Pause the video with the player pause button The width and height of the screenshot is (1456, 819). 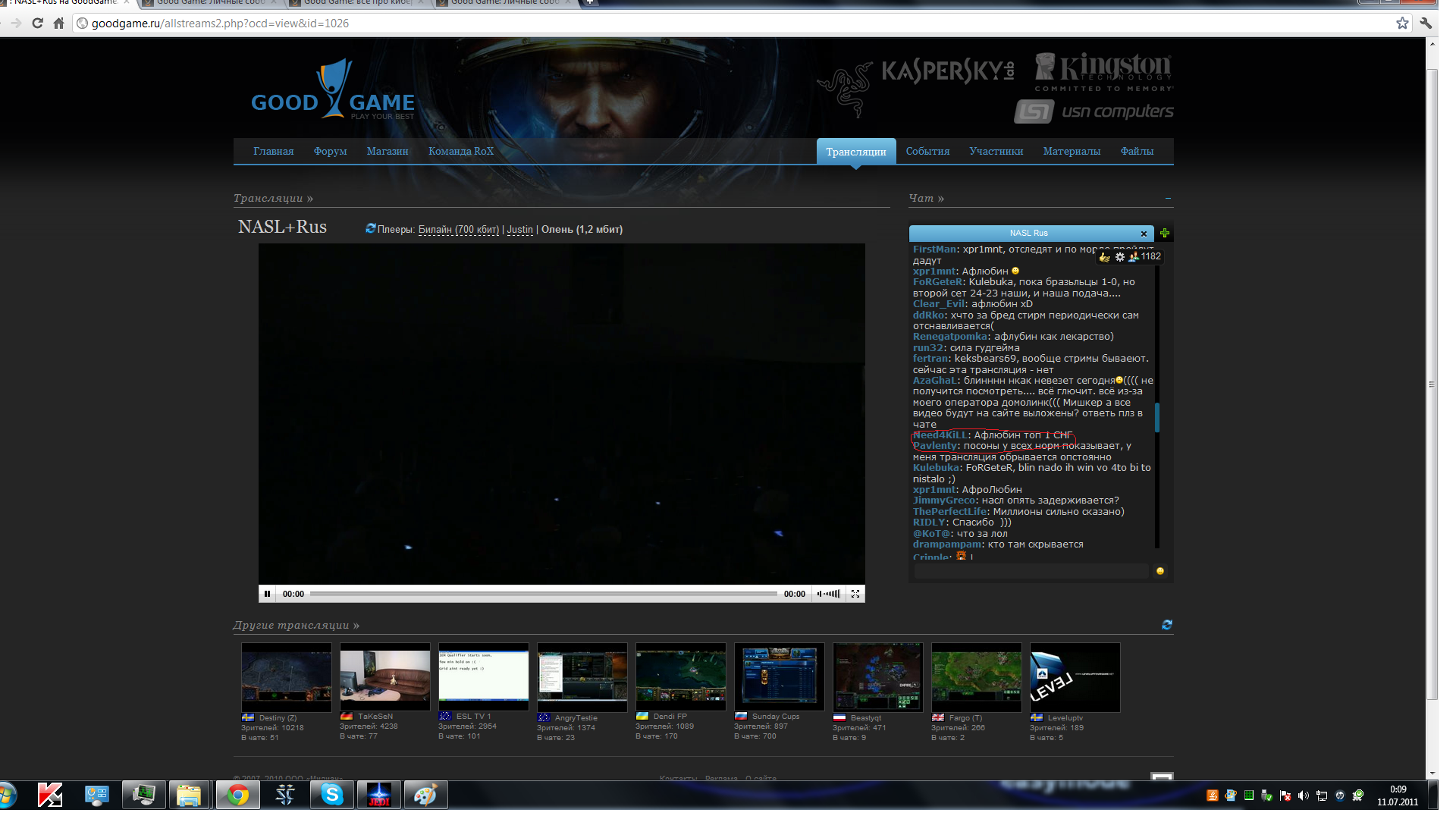pos(267,594)
